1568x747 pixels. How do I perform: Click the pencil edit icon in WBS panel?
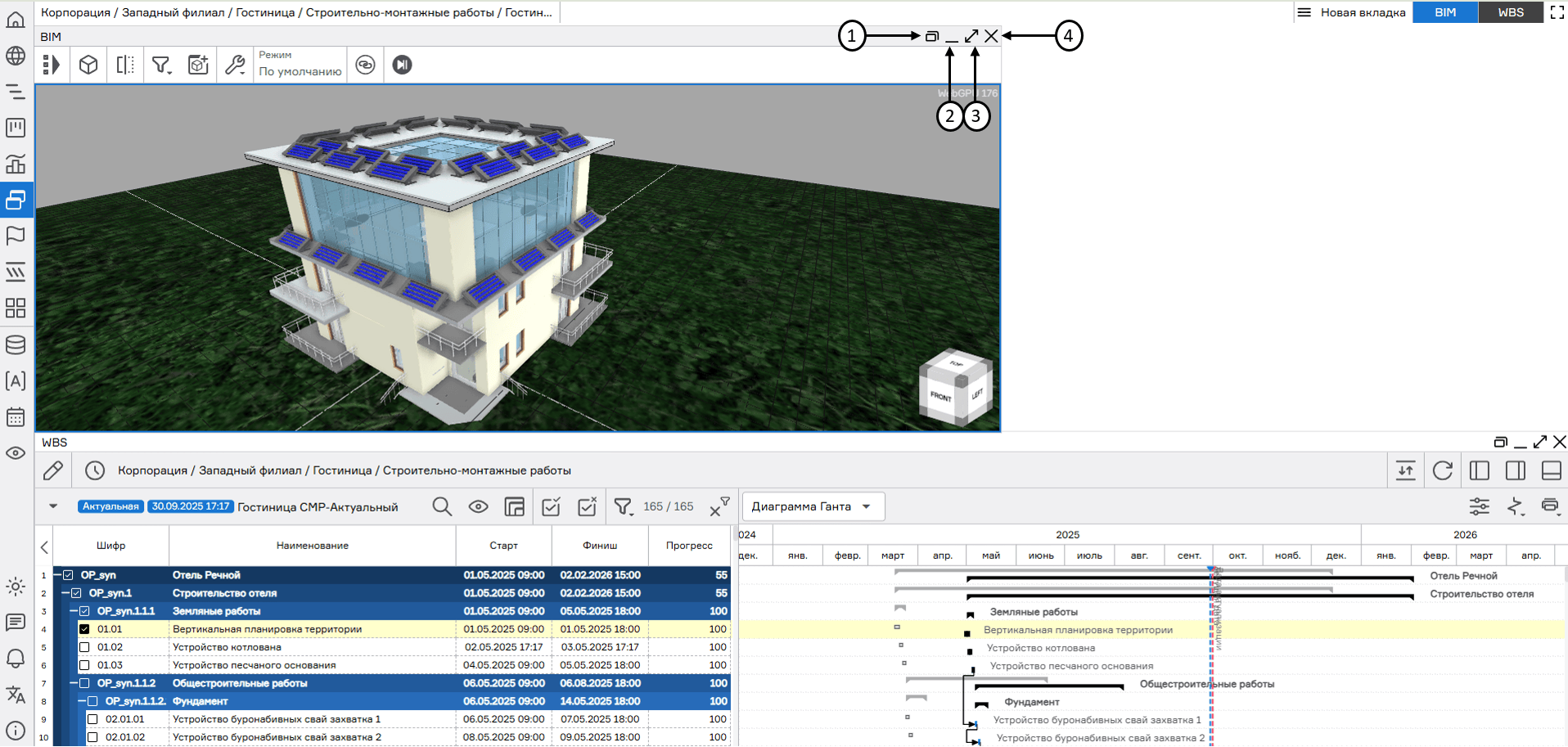[53, 470]
